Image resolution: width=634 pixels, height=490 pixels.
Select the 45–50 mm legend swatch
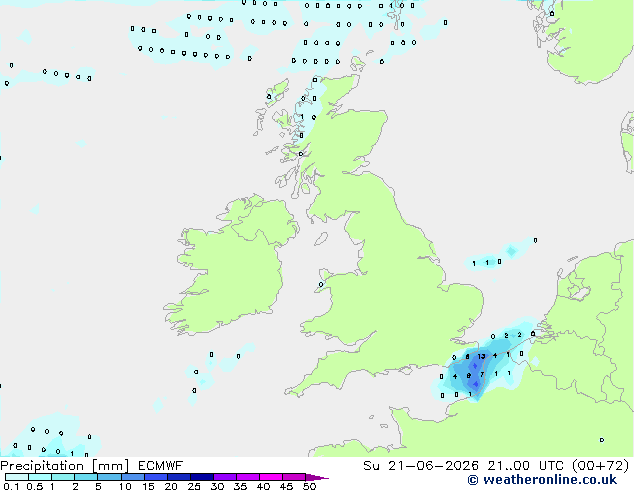click(x=294, y=477)
